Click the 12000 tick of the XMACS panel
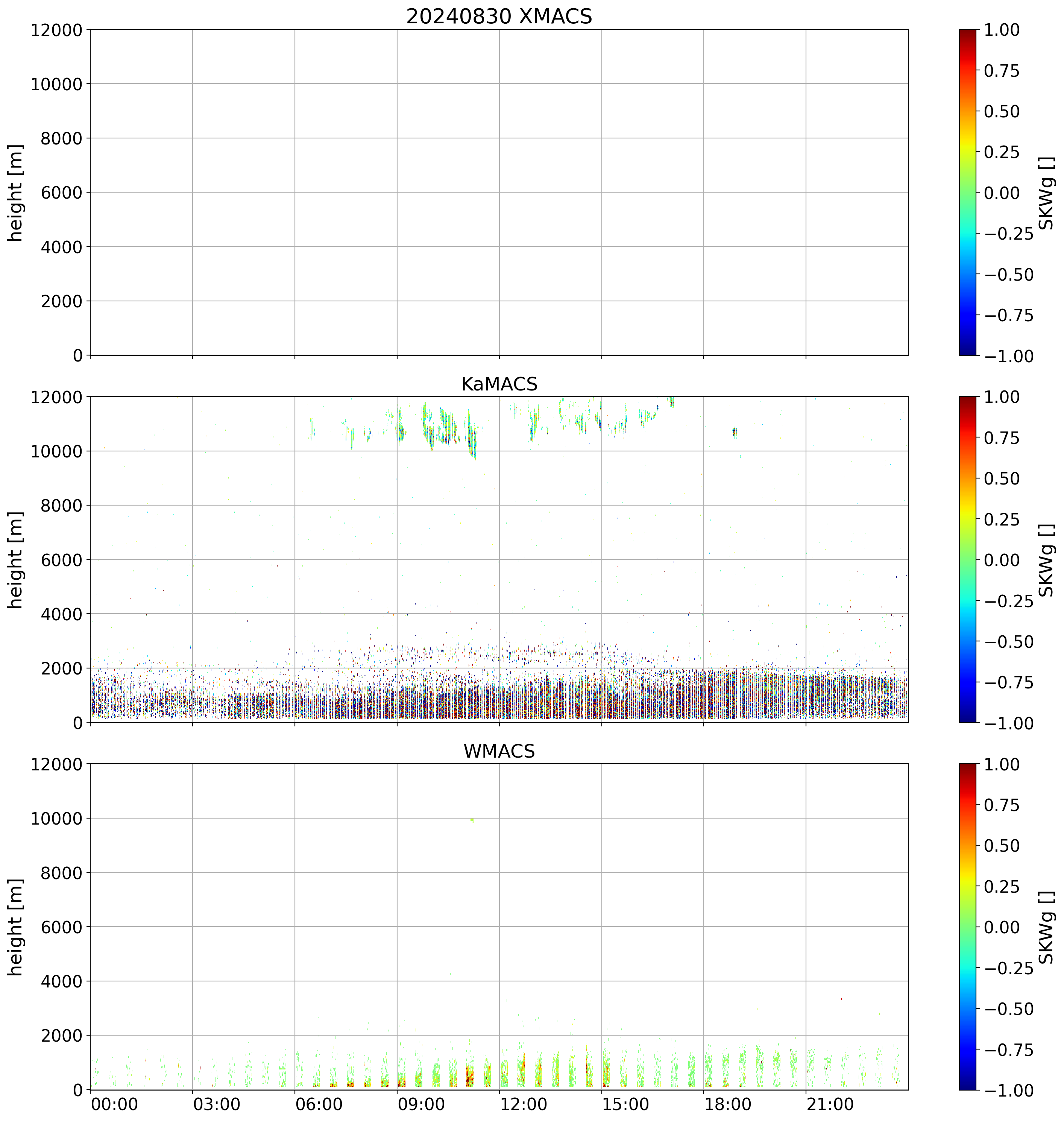 point(56,29)
